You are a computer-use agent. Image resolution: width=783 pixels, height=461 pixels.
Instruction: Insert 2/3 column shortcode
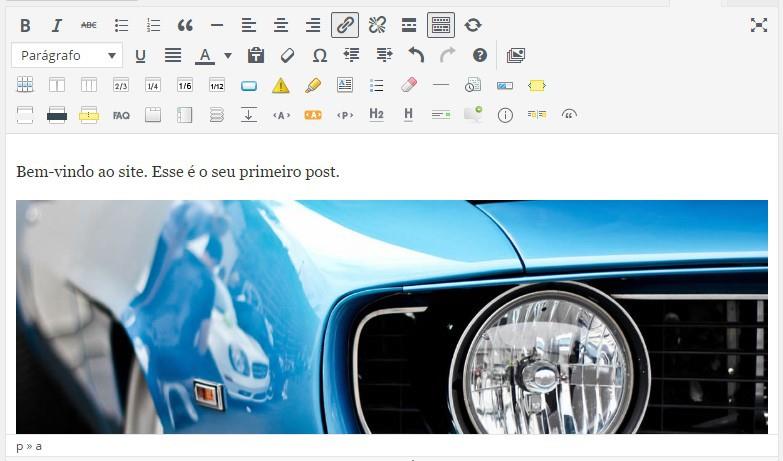pos(121,85)
